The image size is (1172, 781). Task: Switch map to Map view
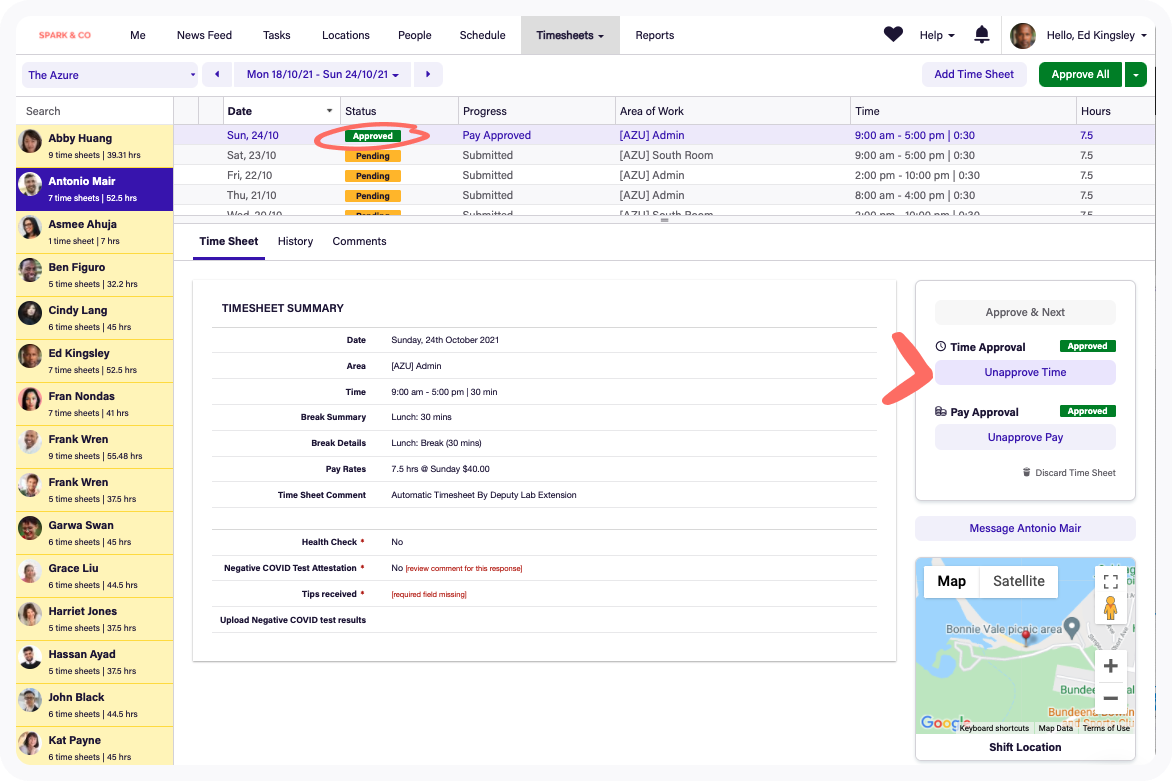[952, 581]
